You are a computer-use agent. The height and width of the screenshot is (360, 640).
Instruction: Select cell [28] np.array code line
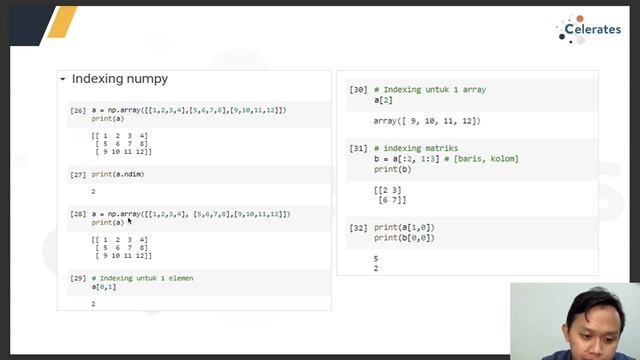tap(191, 214)
